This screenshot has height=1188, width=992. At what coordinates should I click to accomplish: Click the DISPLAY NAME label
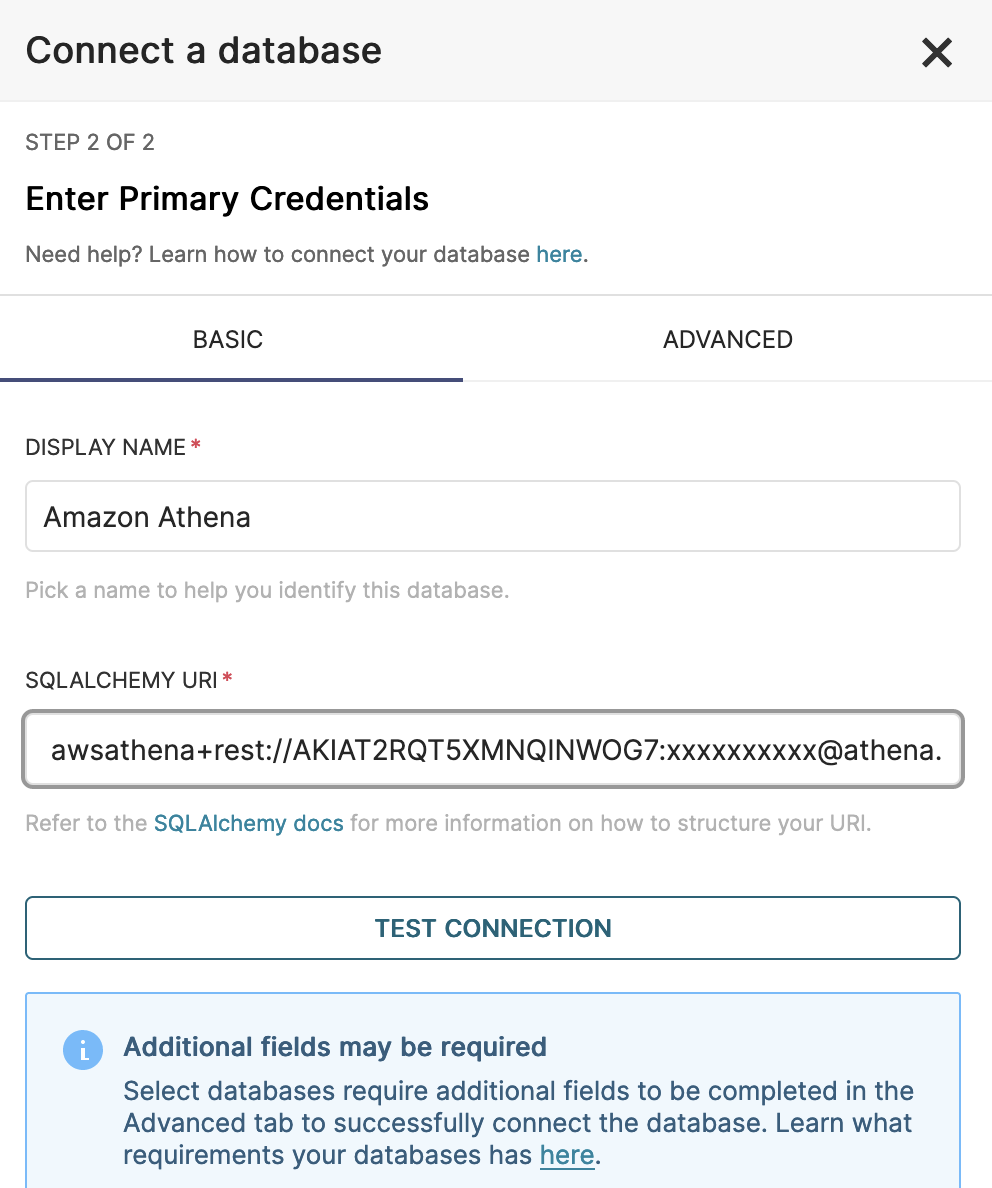click(x=106, y=447)
